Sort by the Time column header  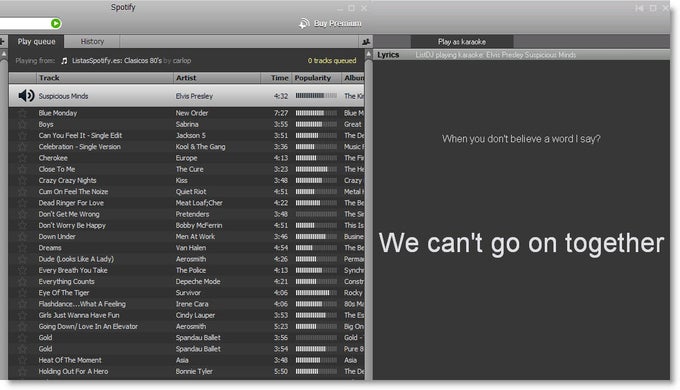(x=276, y=78)
